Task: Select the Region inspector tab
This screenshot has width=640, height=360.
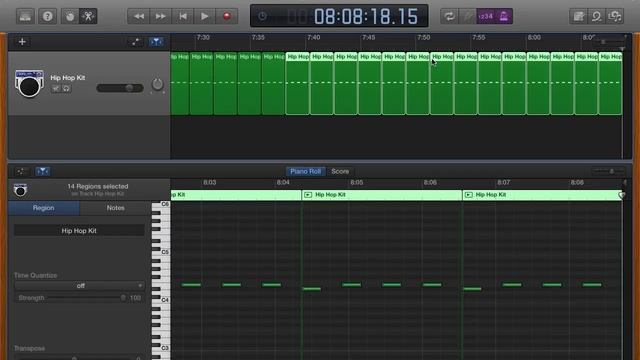Action: [44, 208]
